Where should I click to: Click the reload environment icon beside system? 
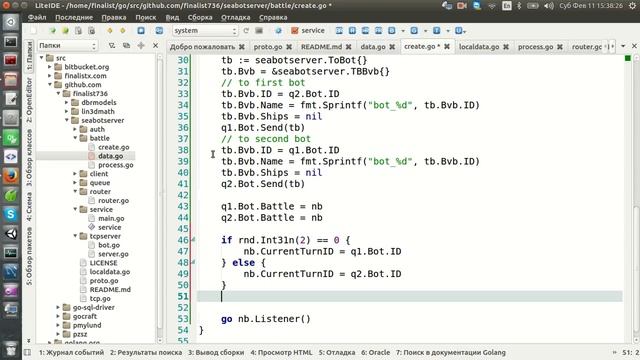point(246,31)
